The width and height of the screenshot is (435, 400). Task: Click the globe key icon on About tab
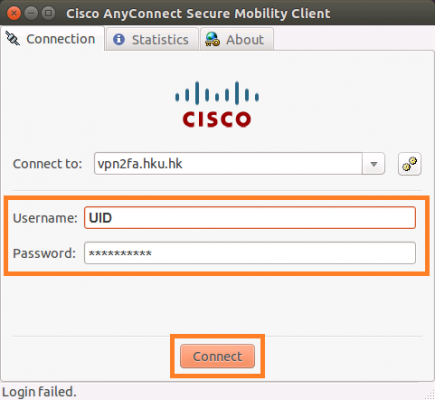(212, 39)
